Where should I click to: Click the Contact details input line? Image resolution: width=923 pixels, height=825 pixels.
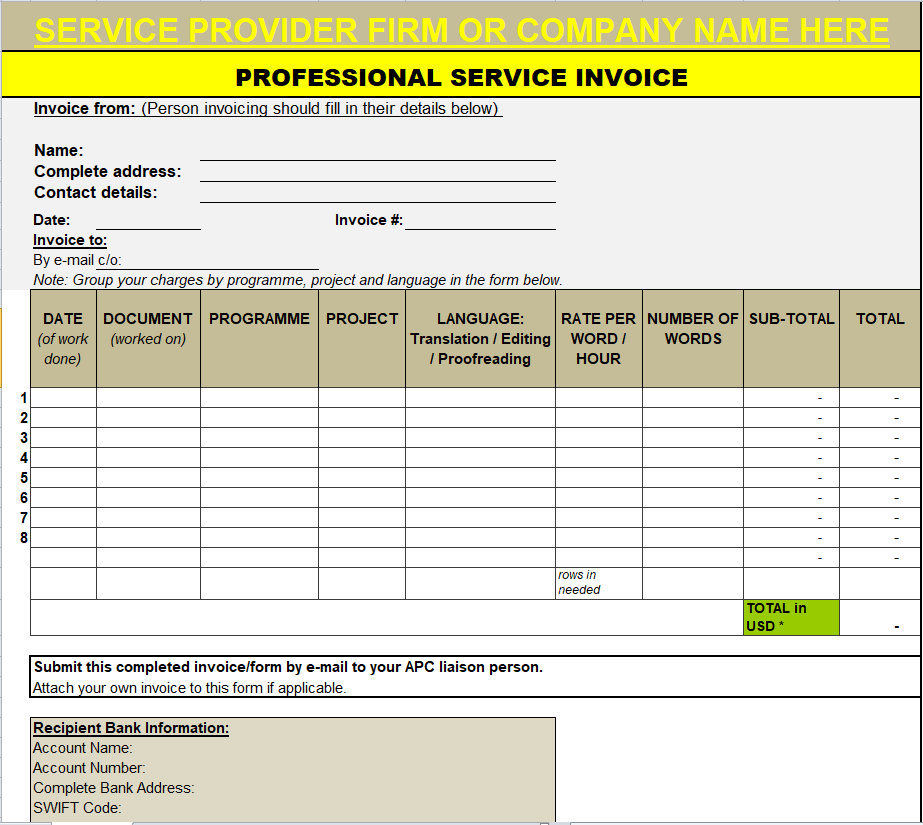377,193
